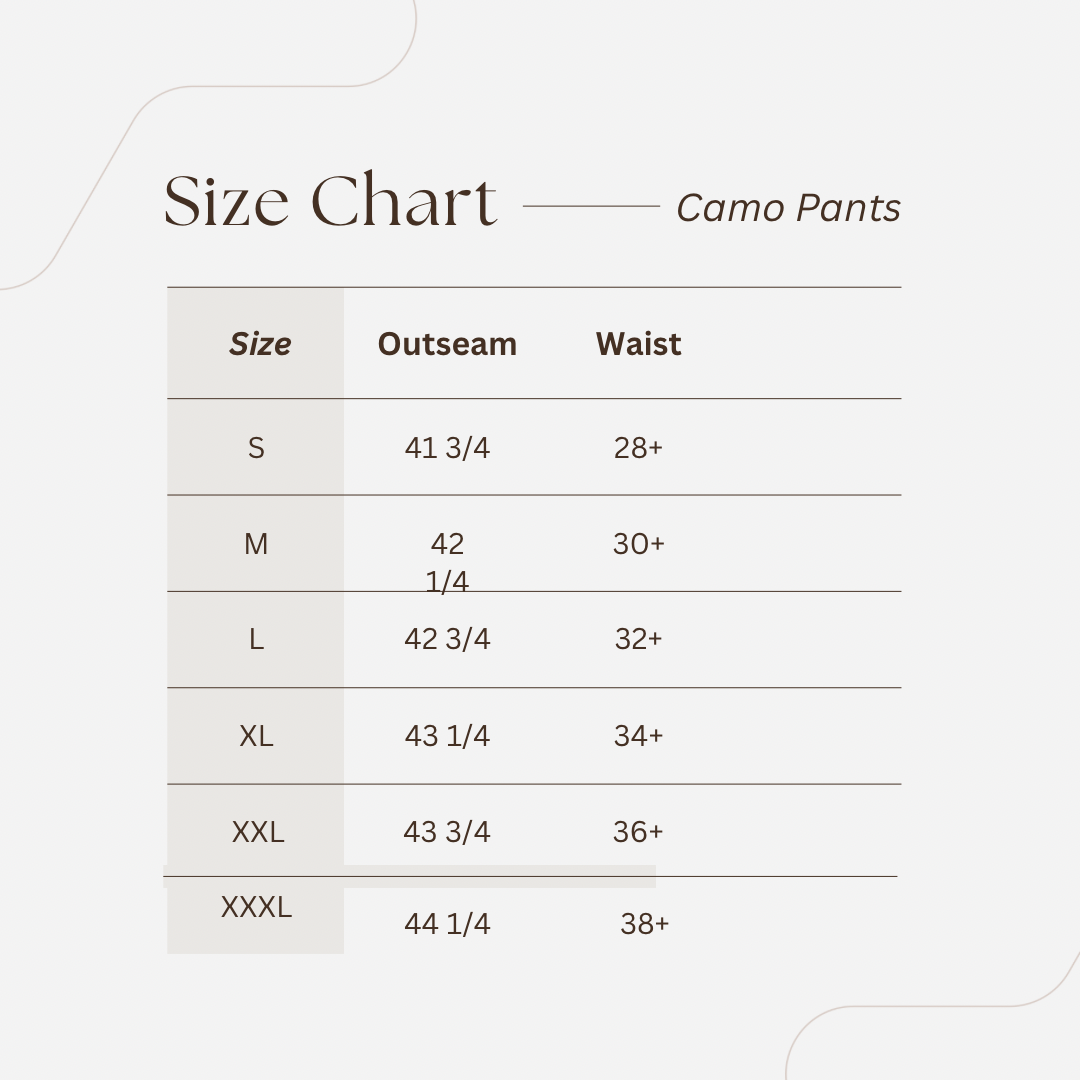The width and height of the screenshot is (1080, 1080).
Task: Click the 41 3/4 outseam value
Action: click(x=447, y=448)
